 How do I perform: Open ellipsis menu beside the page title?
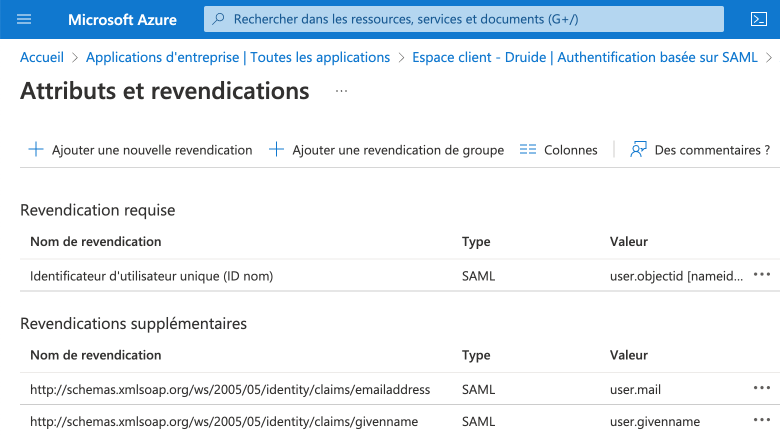click(x=341, y=91)
